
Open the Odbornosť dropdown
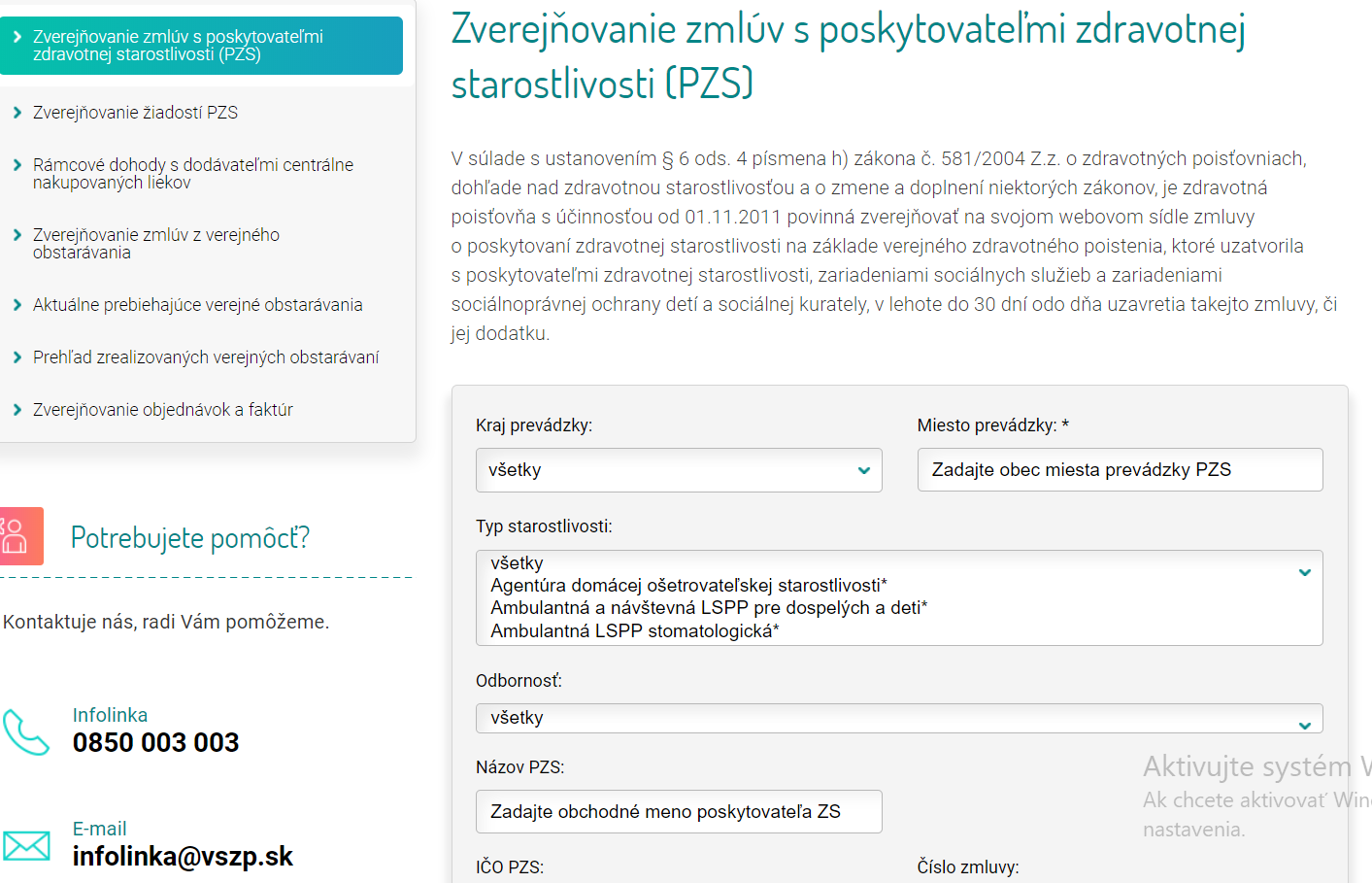[x=898, y=719]
